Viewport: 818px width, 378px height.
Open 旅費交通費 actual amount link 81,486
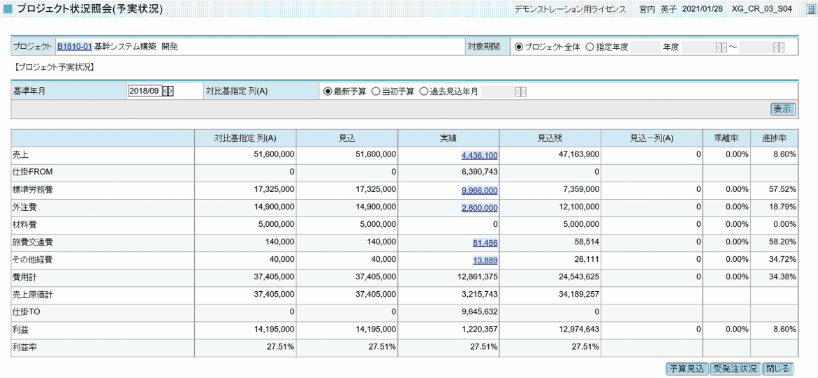click(486, 243)
